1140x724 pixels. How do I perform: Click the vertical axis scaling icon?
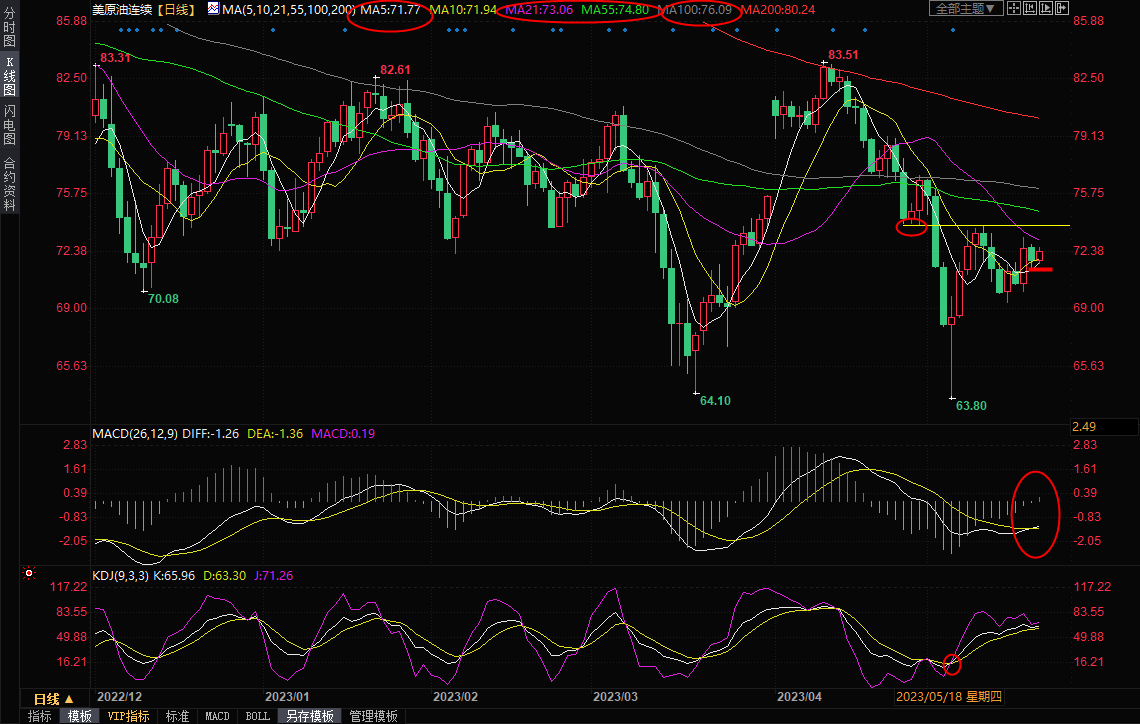pyautogui.click(x=1030, y=8)
